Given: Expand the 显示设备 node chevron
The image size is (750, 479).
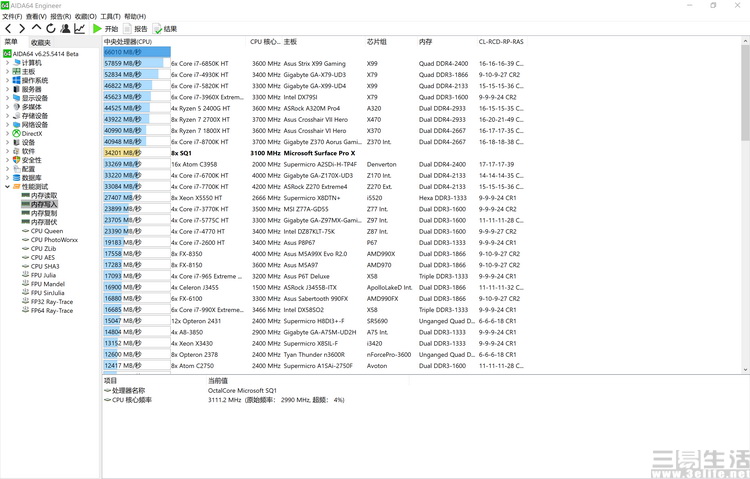Looking at the screenshot, I should (7, 98).
